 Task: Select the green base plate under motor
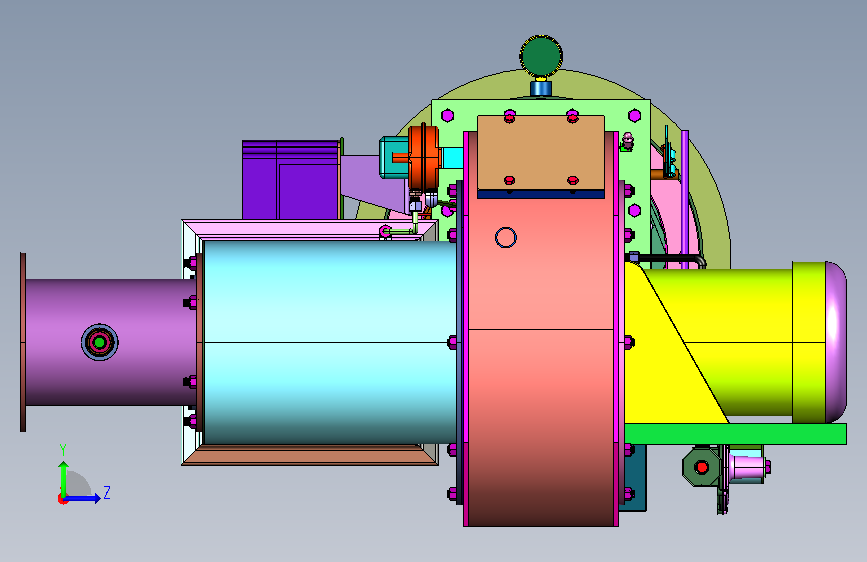[735, 434]
